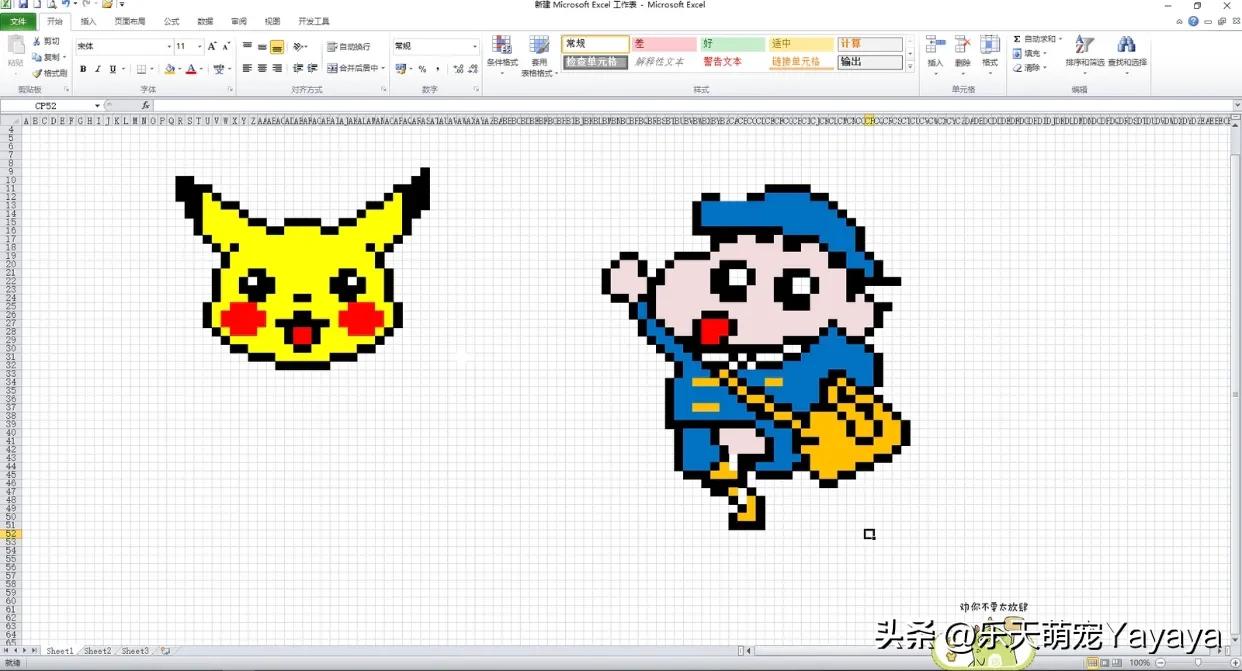Screen dimensions: 1242x671
Task: Expand Merge & Center (合并后居中) arrow
Action: (383, 68)
